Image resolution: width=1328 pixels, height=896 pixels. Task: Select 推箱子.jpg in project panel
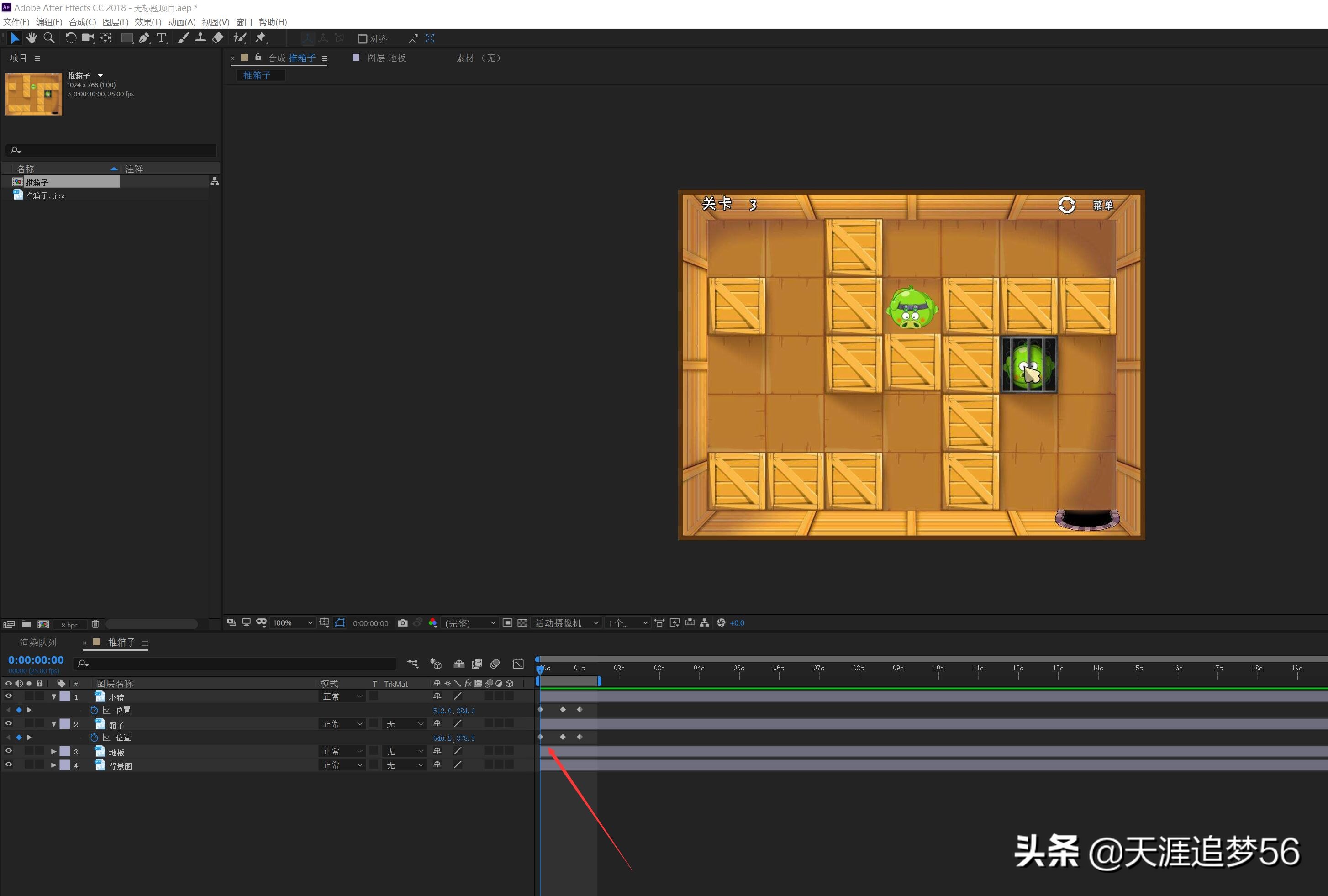point(45,195)
